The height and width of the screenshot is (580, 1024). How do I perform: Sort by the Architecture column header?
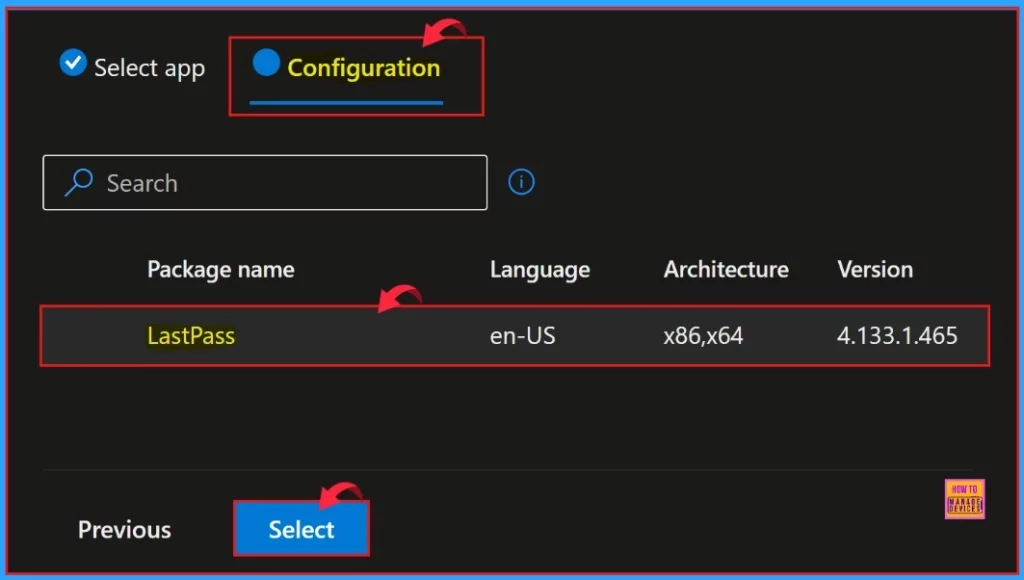pyautogui.click(x=726, y=269)
